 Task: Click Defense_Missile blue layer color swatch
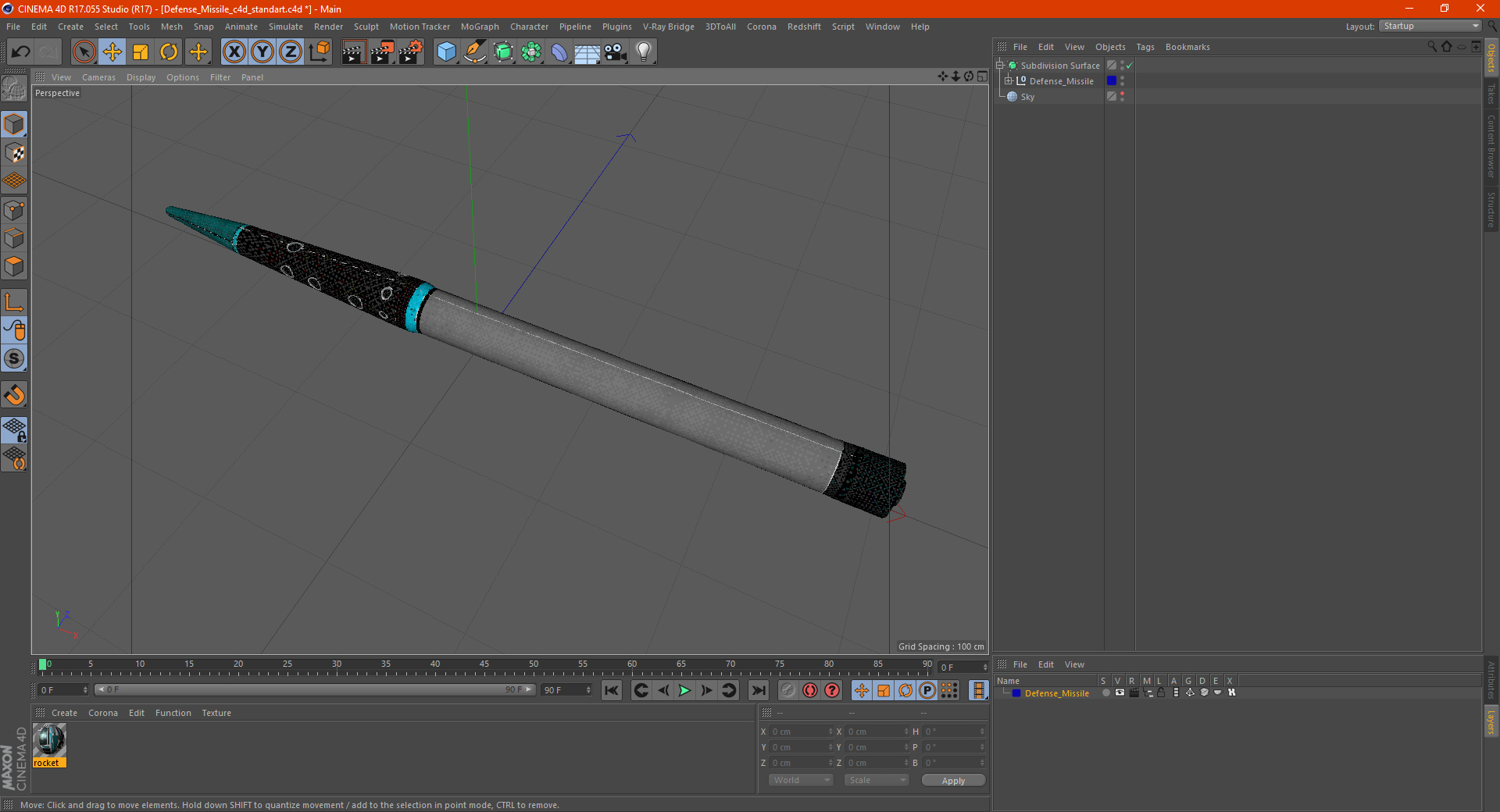click(1112, 80)
